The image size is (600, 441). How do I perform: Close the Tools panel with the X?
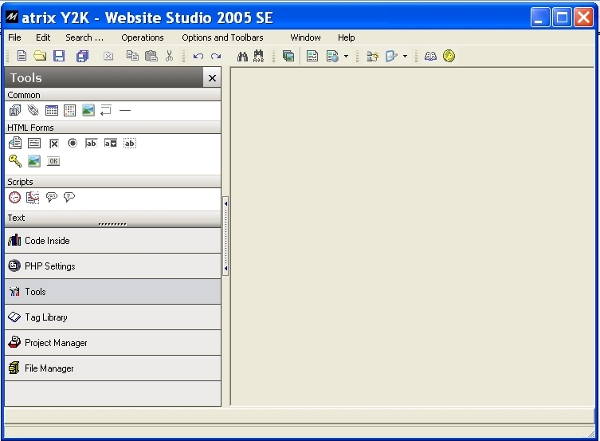[x=212, y=78]
